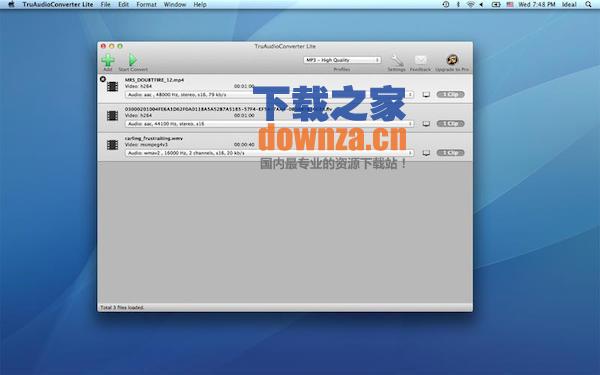Click the Wed 7:48 PM clock
The height and width of the screenshot is (375, 600).
537,5
